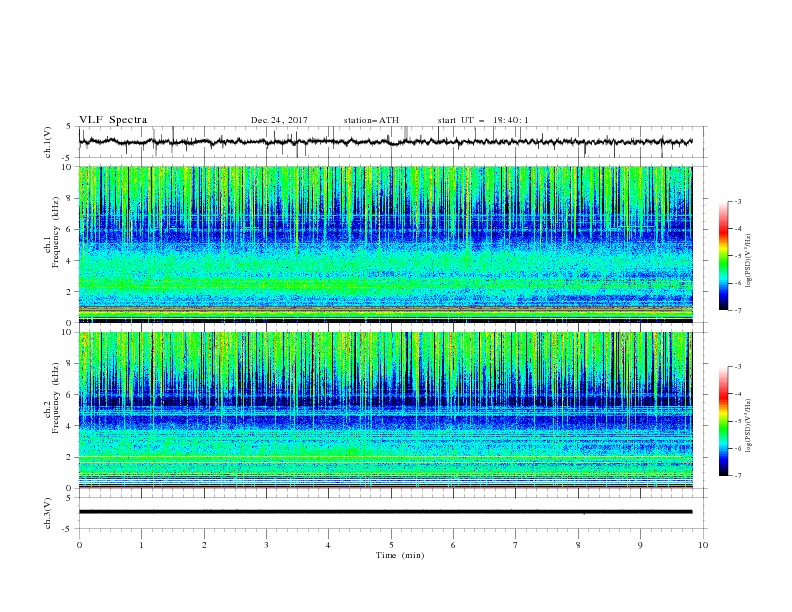792x612 pixels.
Task: Click the flat ch.3 voltage trace
Action: point(385,512)
